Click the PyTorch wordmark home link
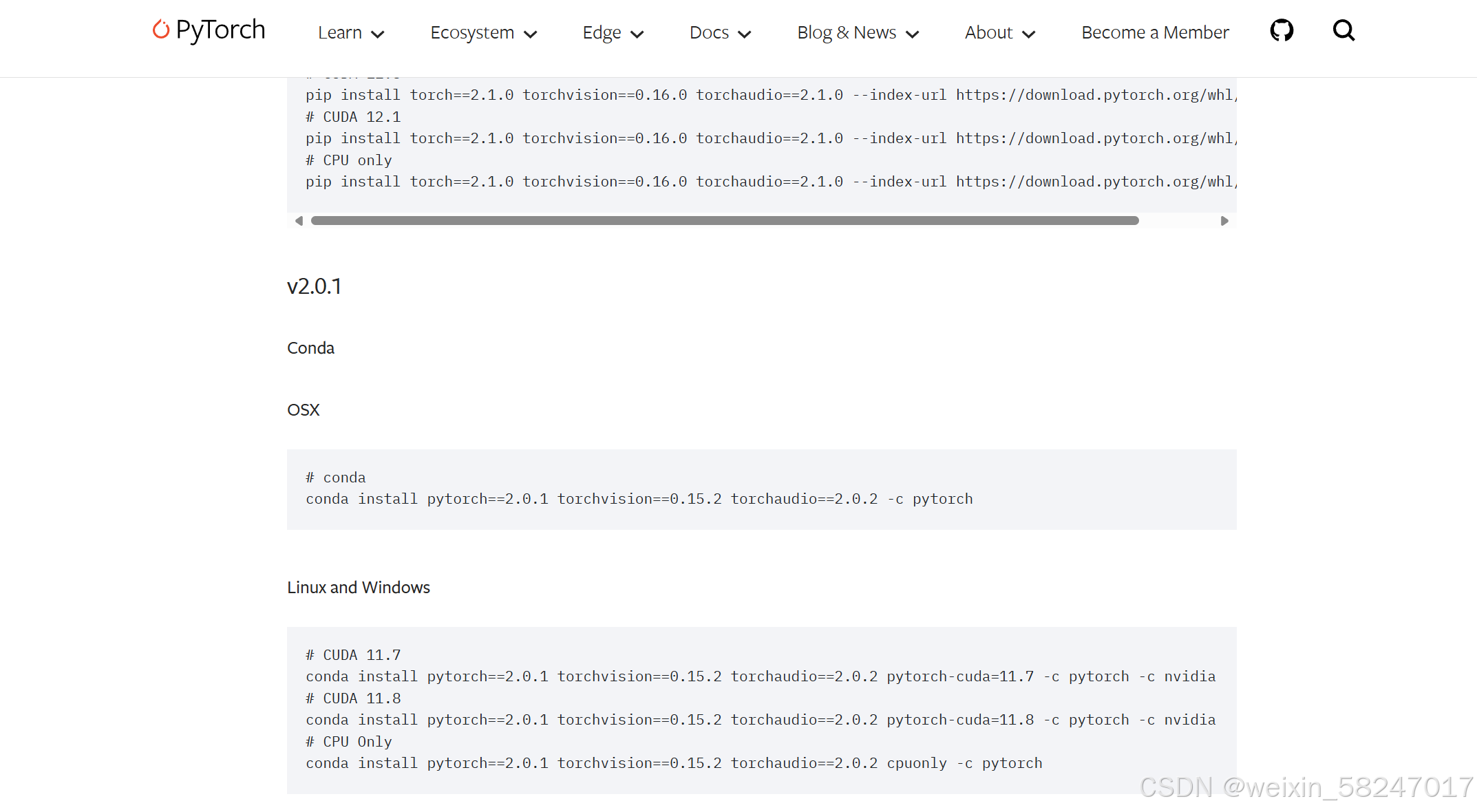 (x=220, y=30)
